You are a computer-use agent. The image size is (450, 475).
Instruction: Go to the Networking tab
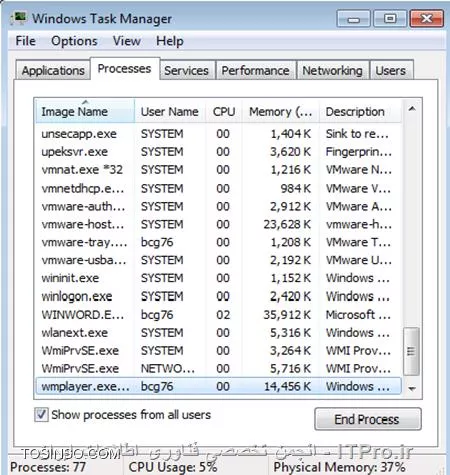point(332,70)
